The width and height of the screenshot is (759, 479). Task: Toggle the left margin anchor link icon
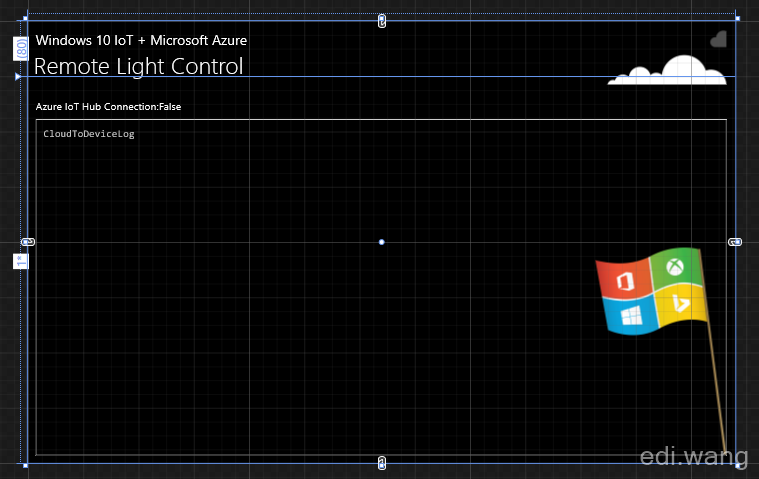pyautogui.click(x=28, y=242)
